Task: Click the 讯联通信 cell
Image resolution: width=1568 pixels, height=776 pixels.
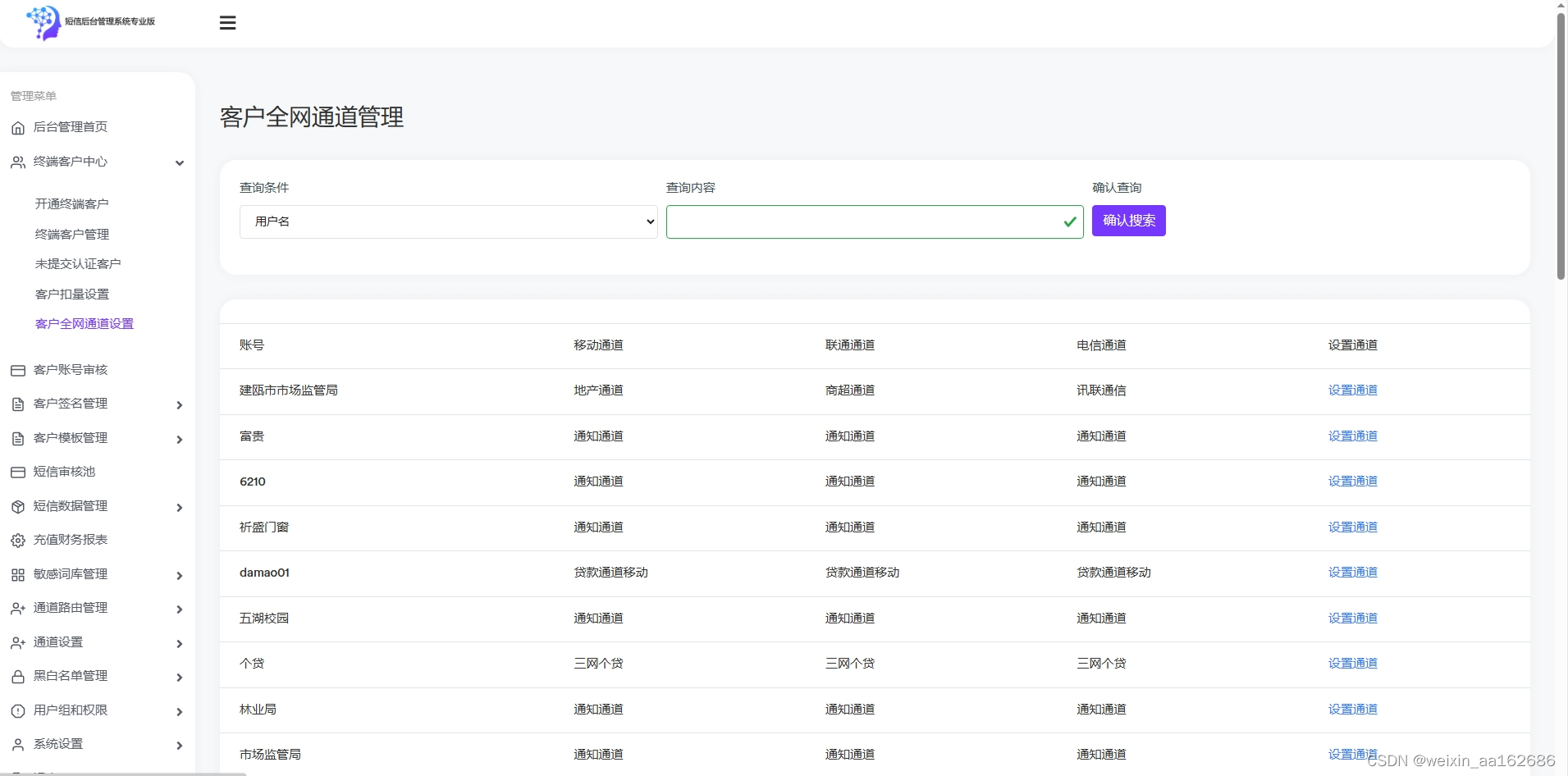Action: pos(1101,390)
